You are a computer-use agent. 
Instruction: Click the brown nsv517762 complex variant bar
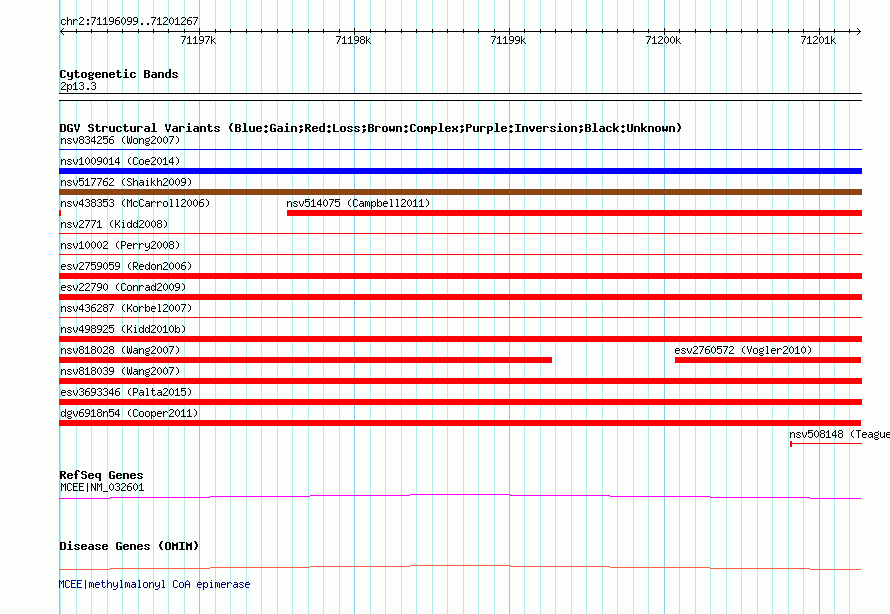[x=460, y=192]
